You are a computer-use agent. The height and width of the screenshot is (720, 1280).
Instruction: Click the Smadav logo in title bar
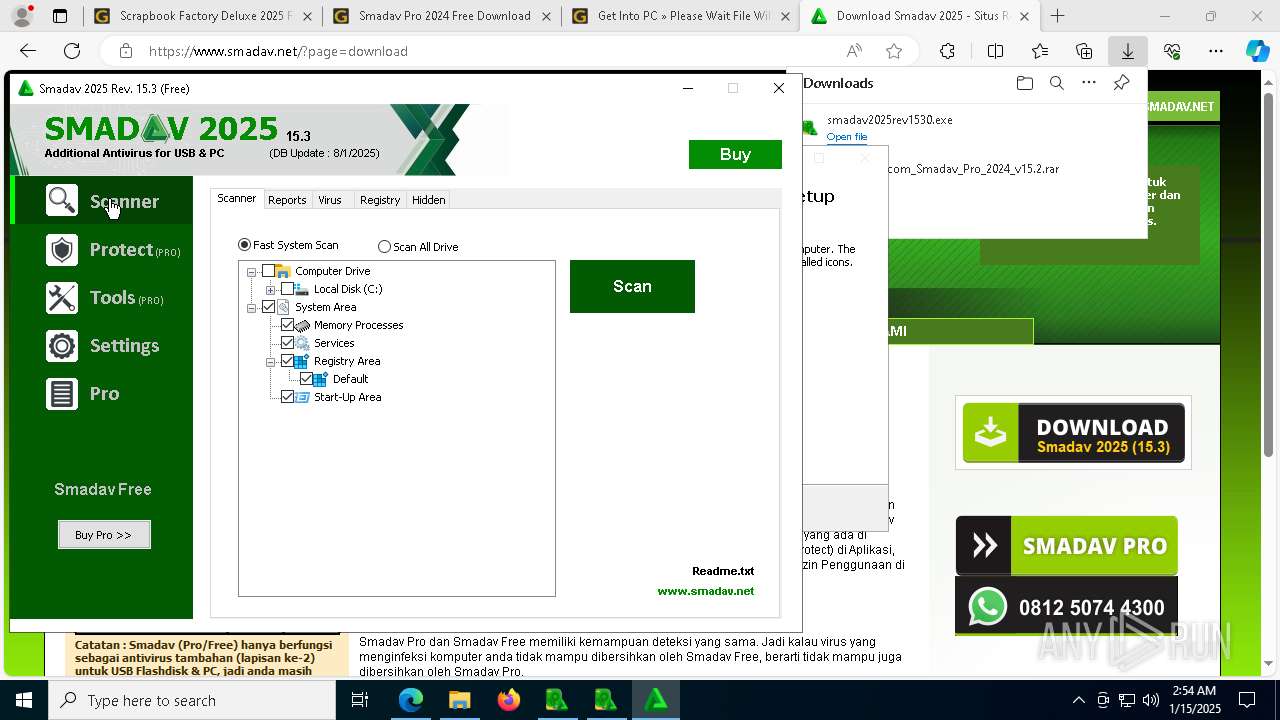pyautogui.click(x=26, y=88)
